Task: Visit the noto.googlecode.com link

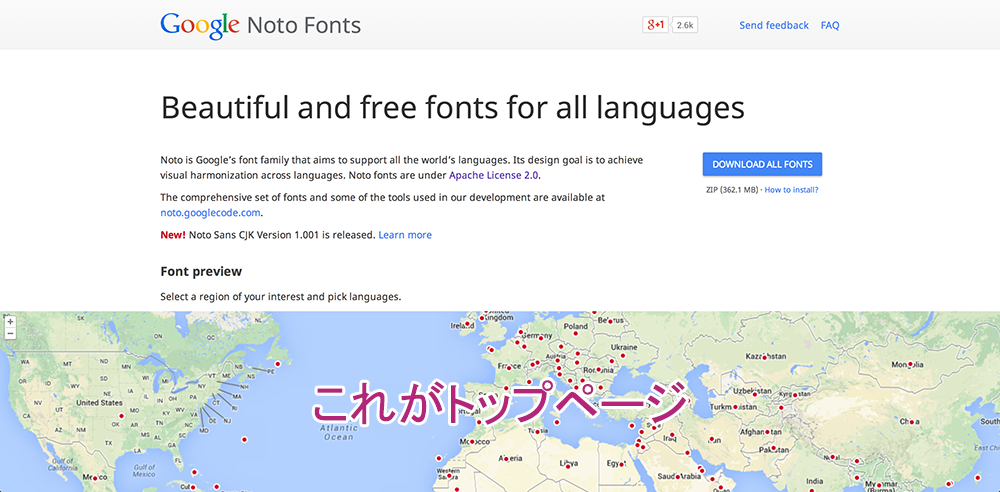Action: 210,213
